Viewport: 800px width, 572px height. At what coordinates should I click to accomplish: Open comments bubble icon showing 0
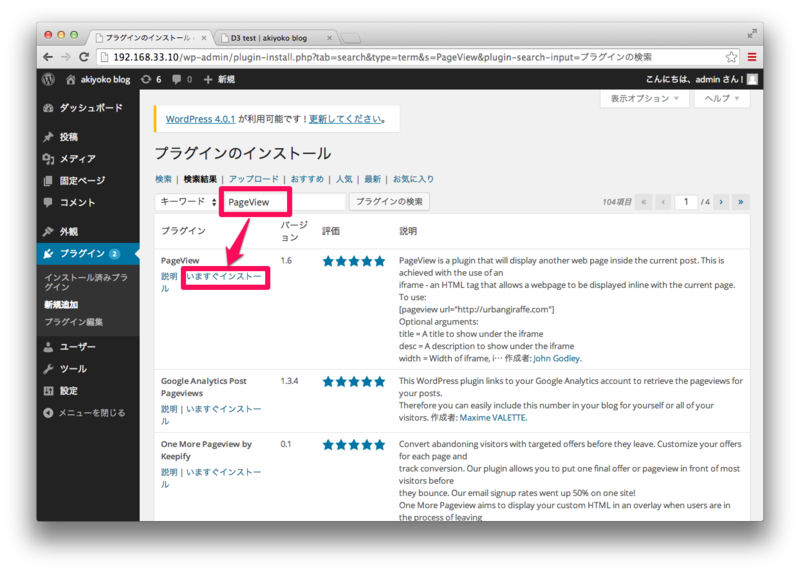coord(182,79)
